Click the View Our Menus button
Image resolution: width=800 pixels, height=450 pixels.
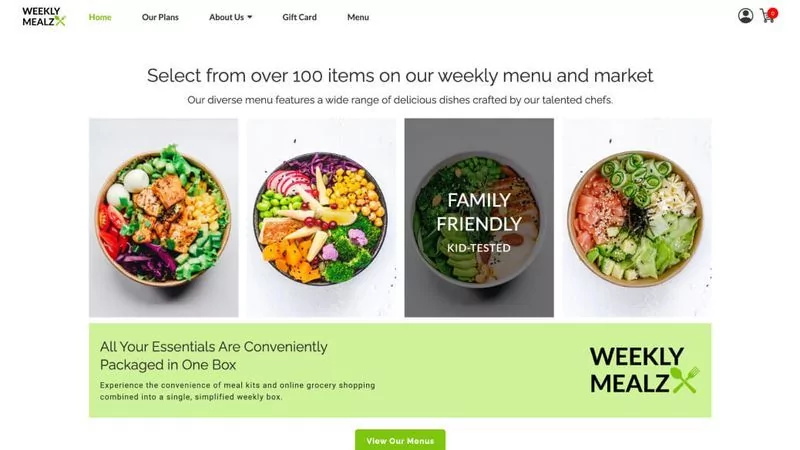400,440
